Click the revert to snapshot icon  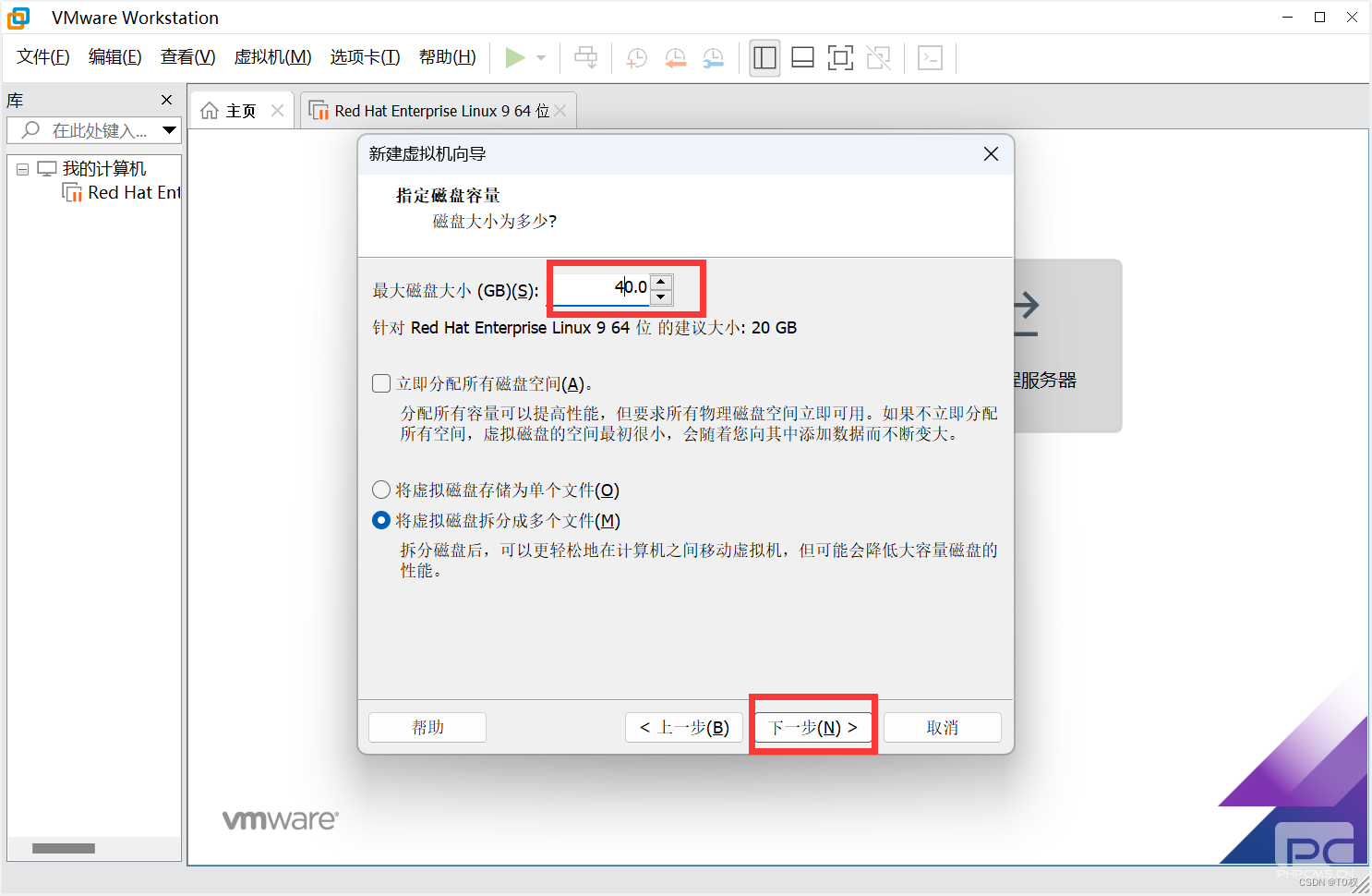pyautogui.click(x=675, y=58)
